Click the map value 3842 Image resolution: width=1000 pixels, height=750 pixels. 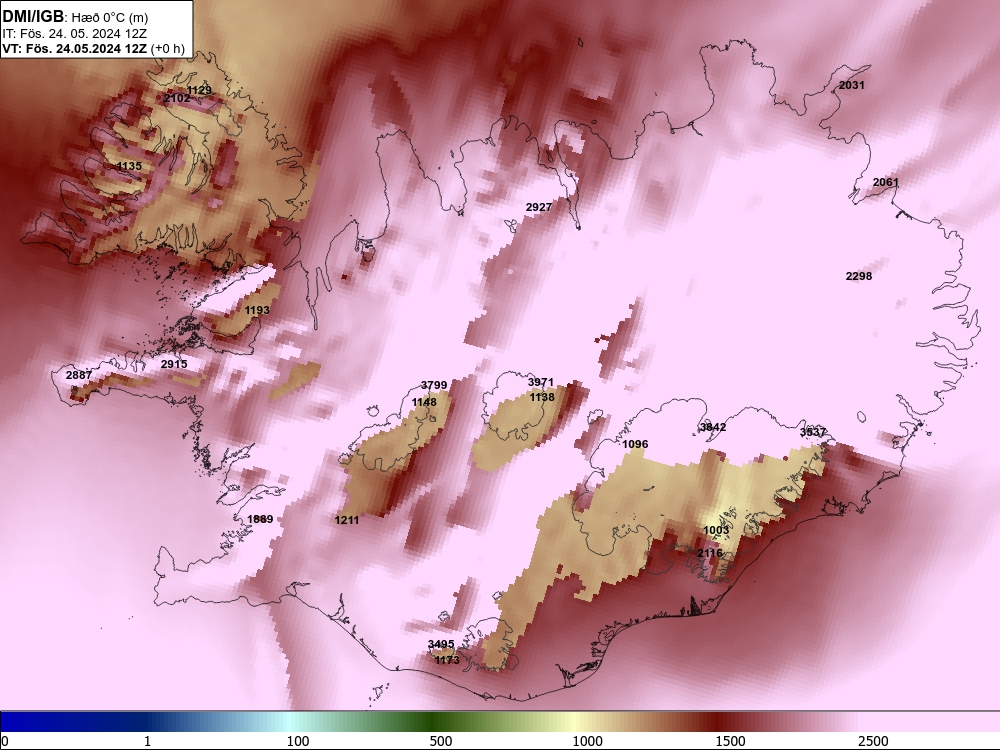pos(713,427)
